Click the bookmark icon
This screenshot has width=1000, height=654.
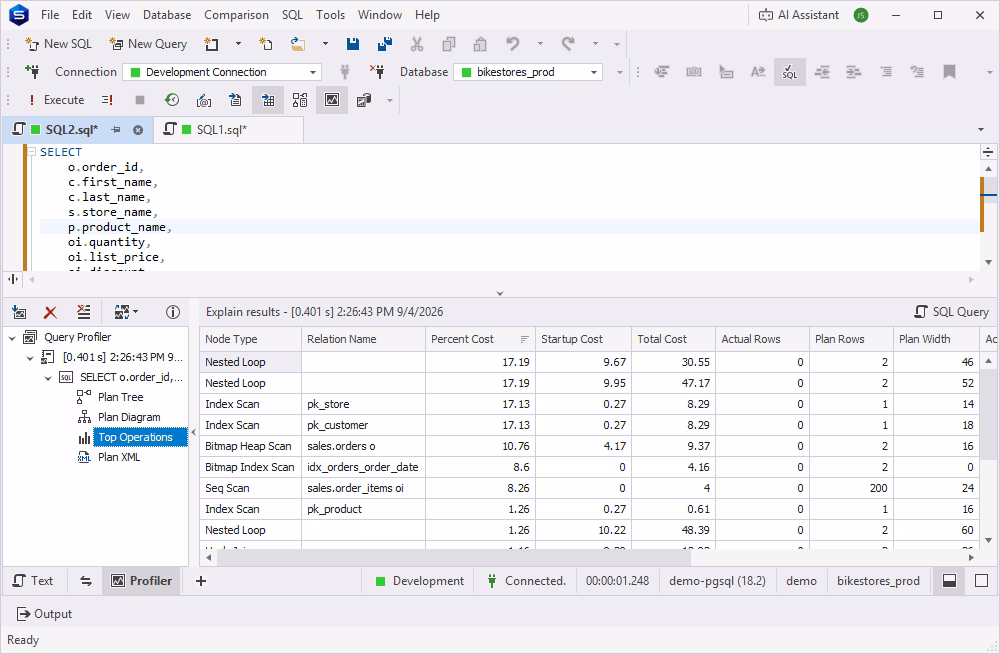point(949,72)
